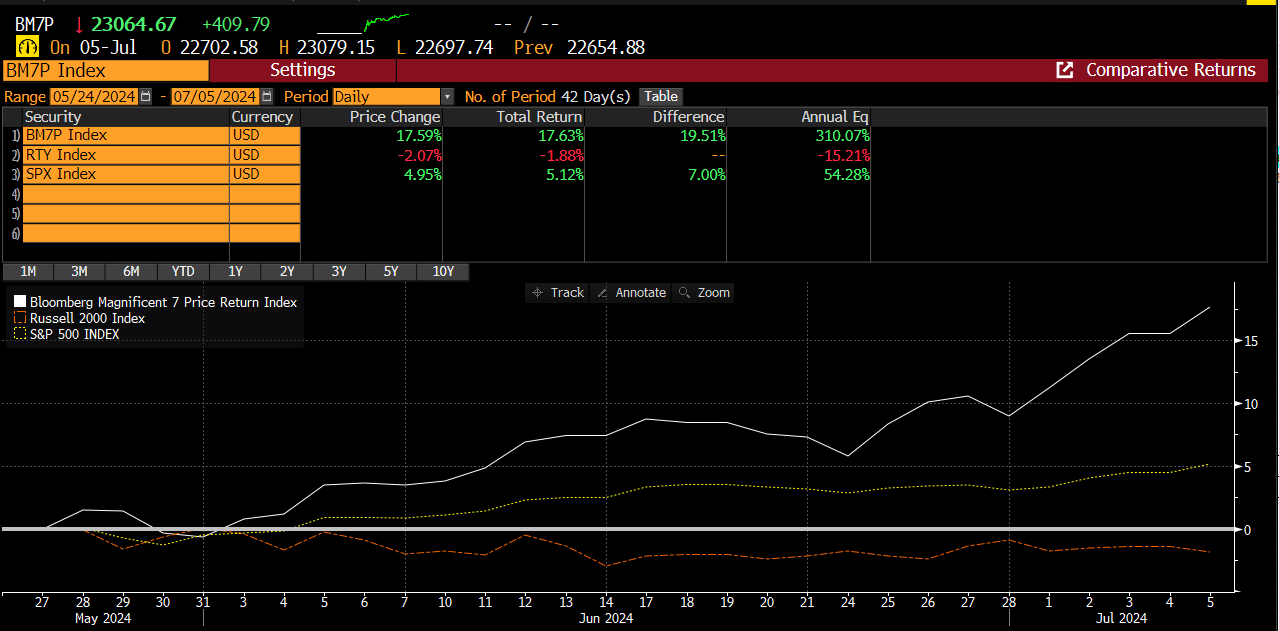Click the Comparative Returns title

[1171, 70]
